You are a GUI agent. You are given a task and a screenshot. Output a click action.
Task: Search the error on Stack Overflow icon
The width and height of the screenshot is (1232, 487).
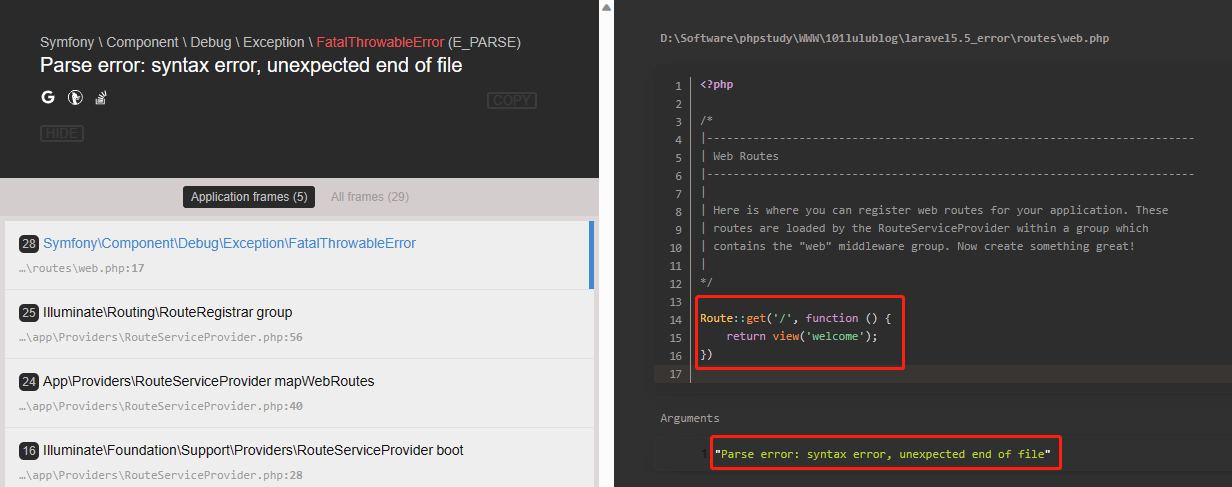101,98
